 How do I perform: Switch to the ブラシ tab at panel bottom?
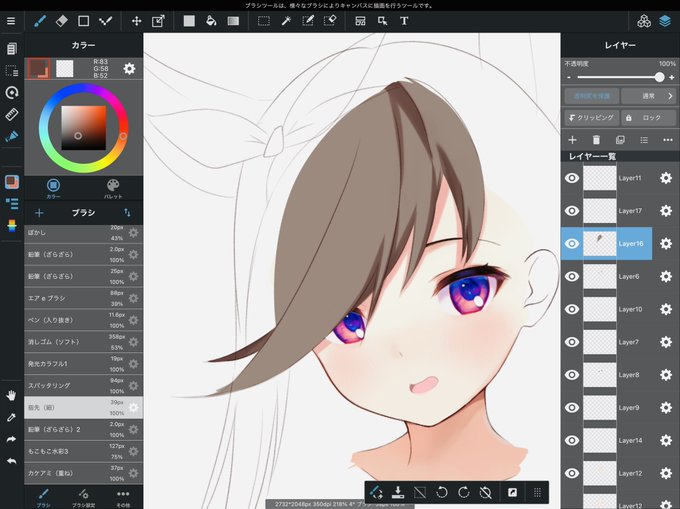coord(43,498)
